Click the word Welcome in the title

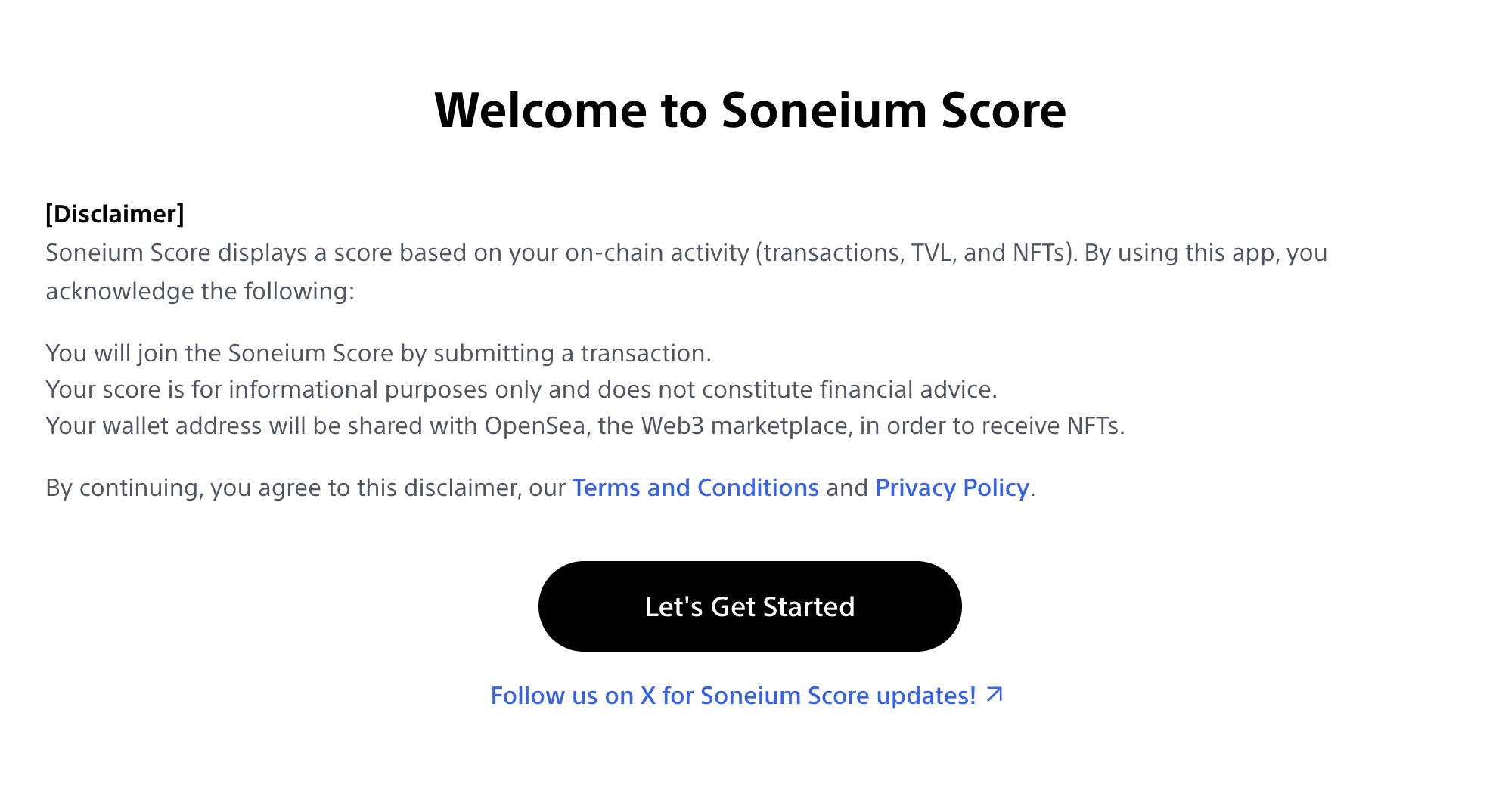(x=540, y=110)
